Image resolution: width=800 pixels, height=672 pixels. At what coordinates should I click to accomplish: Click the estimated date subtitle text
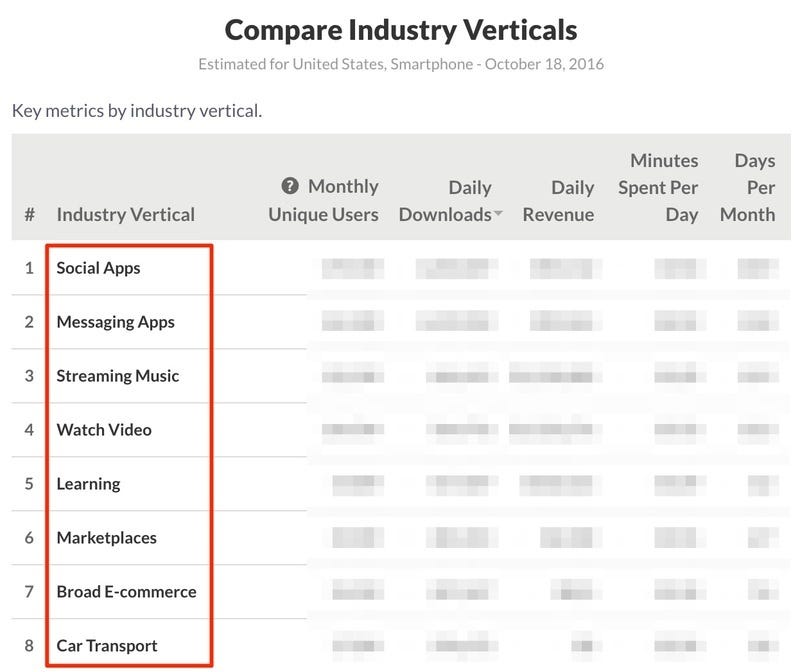tap(400, 65)
